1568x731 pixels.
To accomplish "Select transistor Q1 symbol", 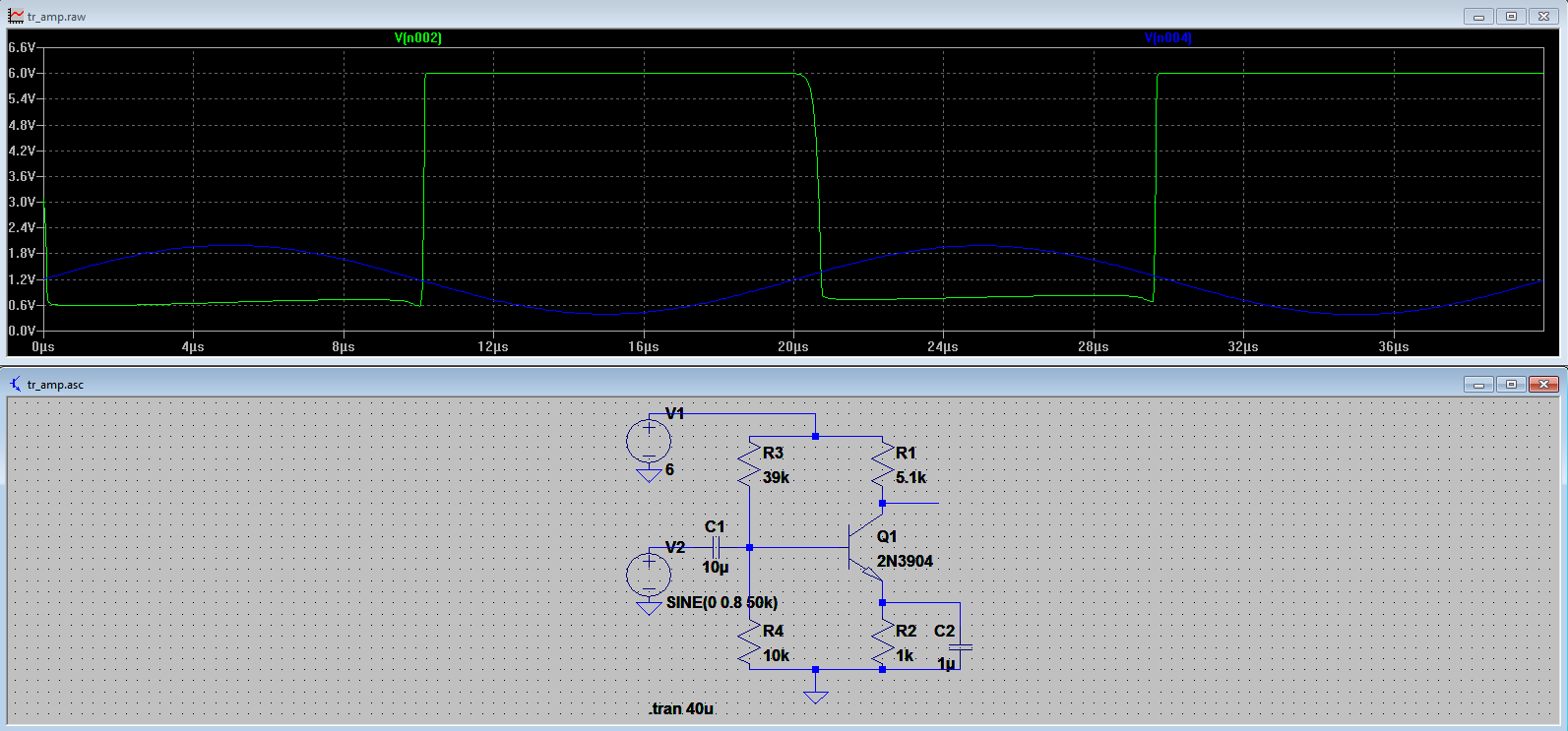I will 865,547.
